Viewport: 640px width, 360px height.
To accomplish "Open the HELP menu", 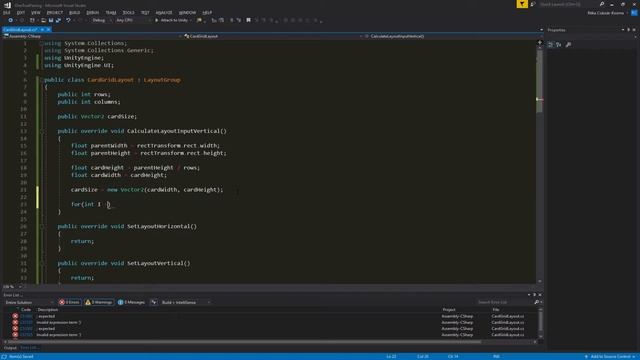I will 207,13.
